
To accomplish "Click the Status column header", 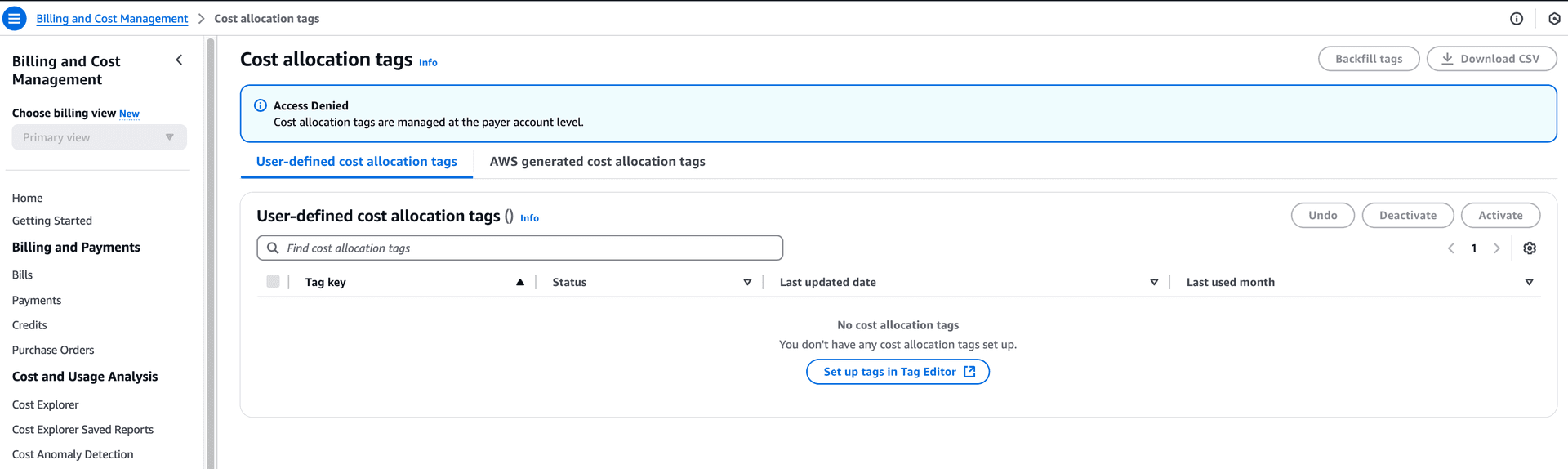I will [569, 282].
